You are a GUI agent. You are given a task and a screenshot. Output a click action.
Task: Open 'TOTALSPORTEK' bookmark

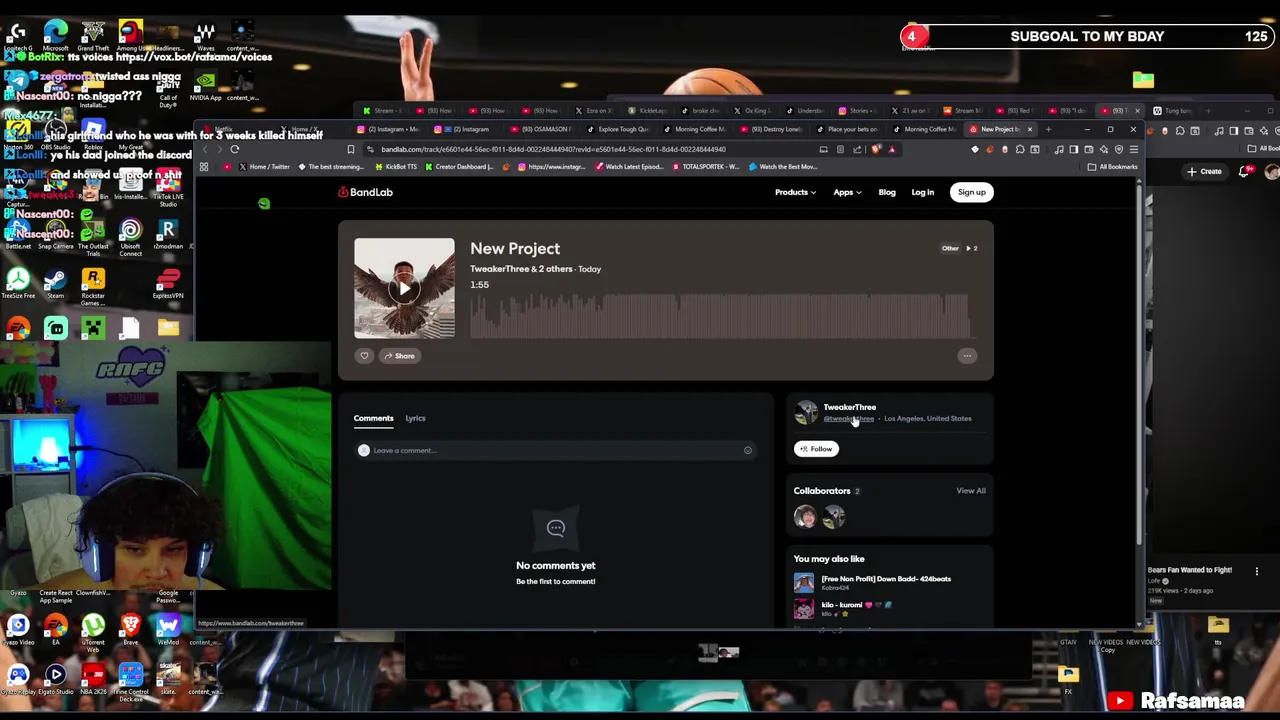click(705, 167)
